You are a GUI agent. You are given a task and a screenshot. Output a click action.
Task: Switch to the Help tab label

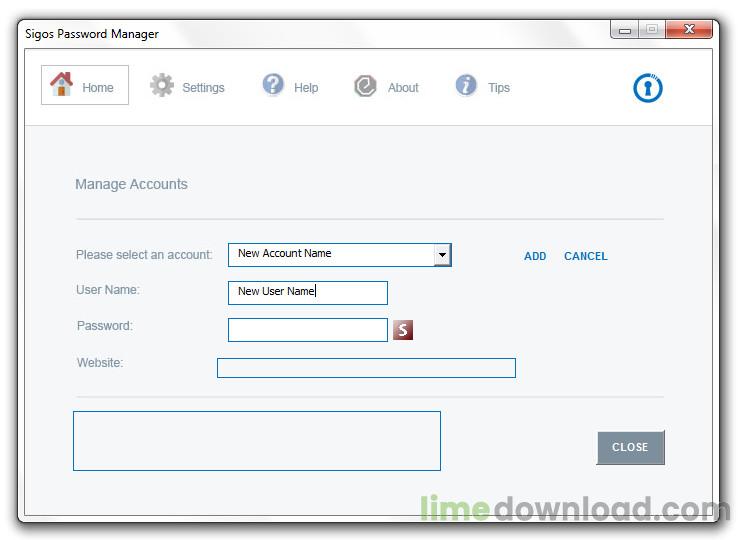[x=306, y=88]
